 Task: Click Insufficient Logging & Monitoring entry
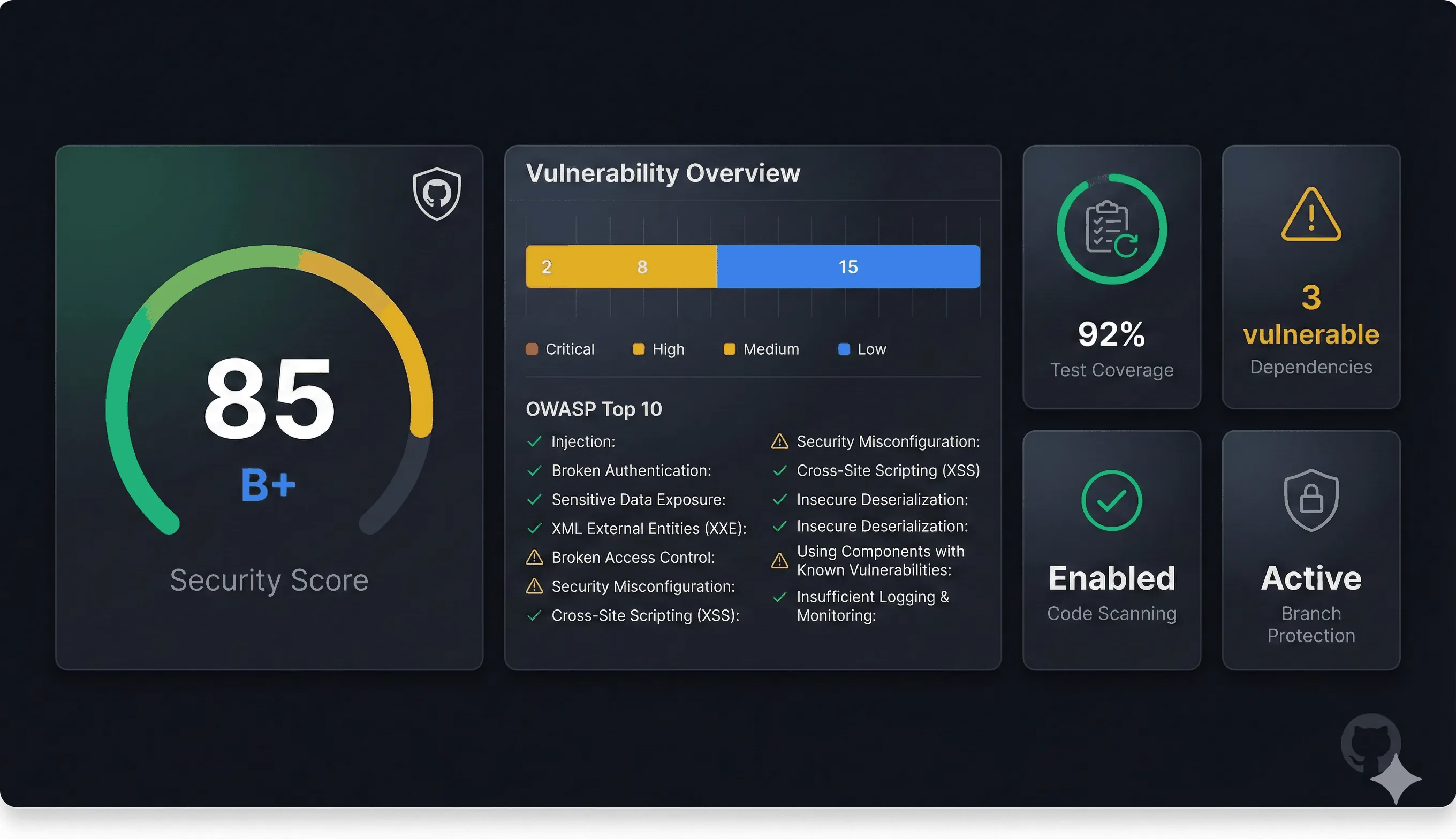(x=873, y=606)
